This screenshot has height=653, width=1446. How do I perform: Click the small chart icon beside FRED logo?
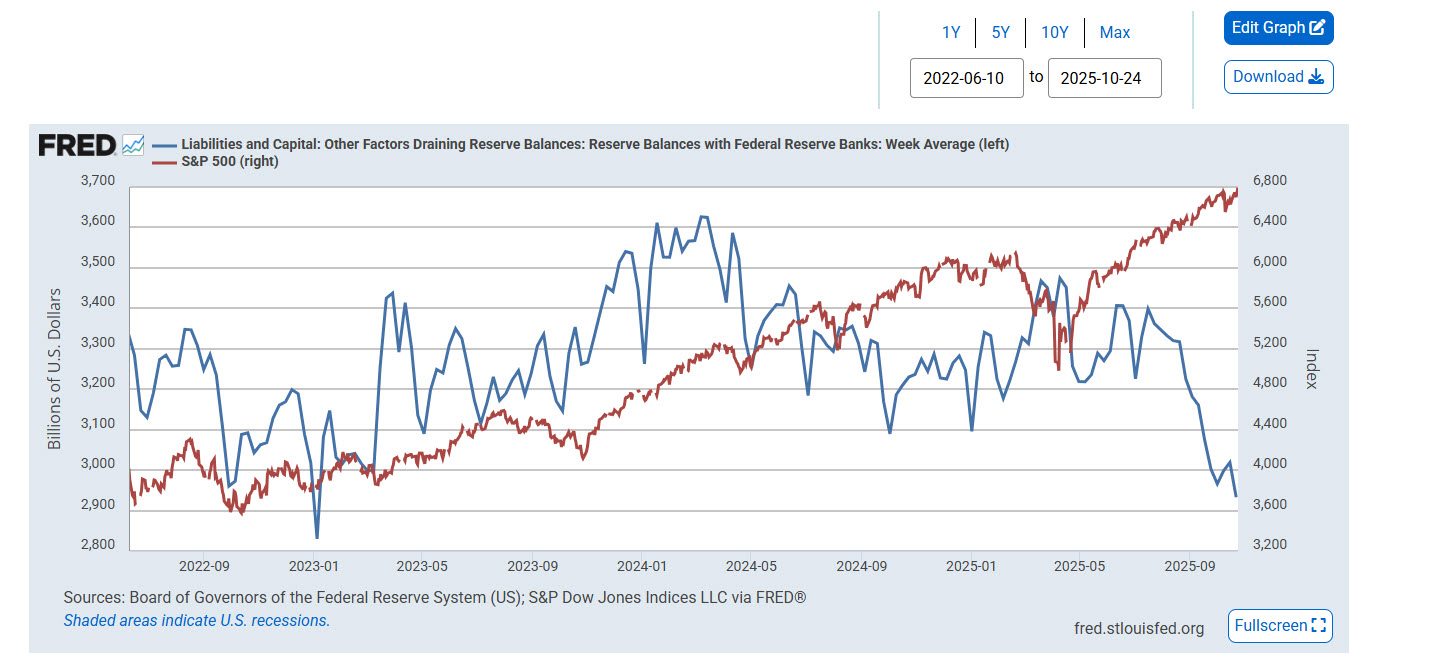[133, 146]
